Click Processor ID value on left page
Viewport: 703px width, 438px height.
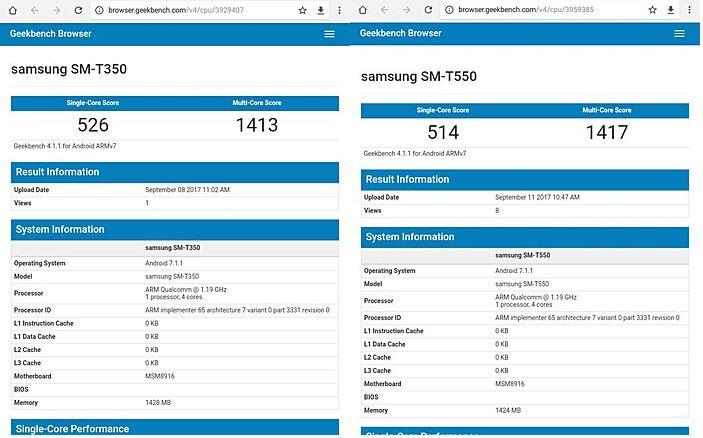coord(237,310)
